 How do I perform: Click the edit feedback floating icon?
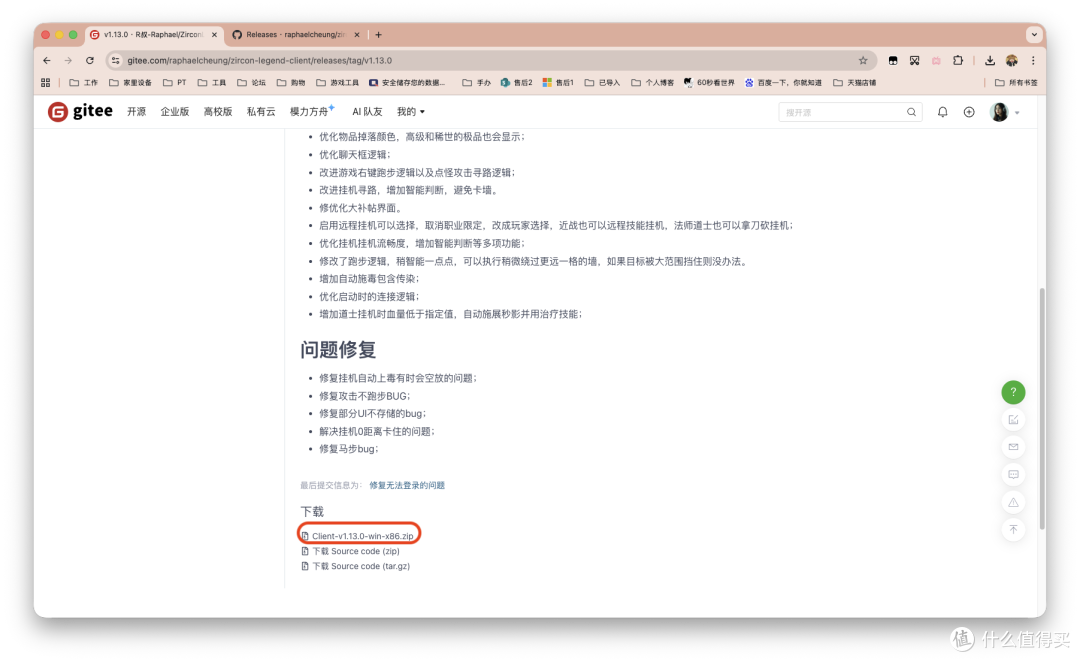click(x=1013, y=420)
